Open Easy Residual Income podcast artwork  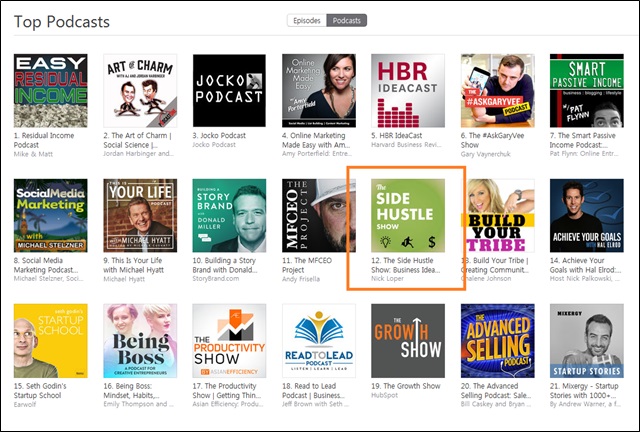[50, 90]
